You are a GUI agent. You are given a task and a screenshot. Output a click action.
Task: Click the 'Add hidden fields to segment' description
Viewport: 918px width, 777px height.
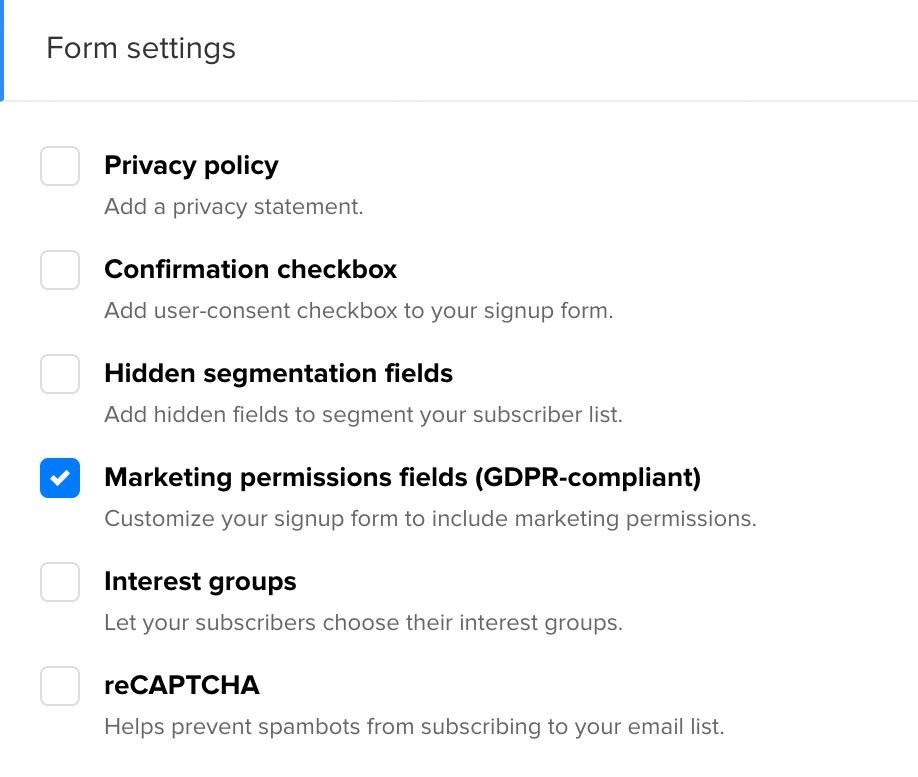click(x=363, y=415)
